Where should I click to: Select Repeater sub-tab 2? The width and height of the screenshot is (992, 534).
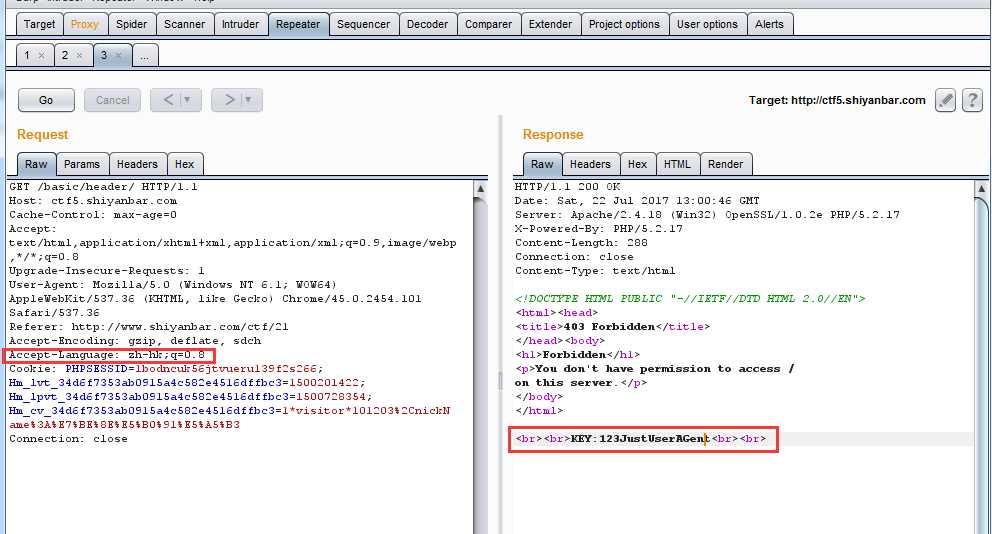click(65, 55)
